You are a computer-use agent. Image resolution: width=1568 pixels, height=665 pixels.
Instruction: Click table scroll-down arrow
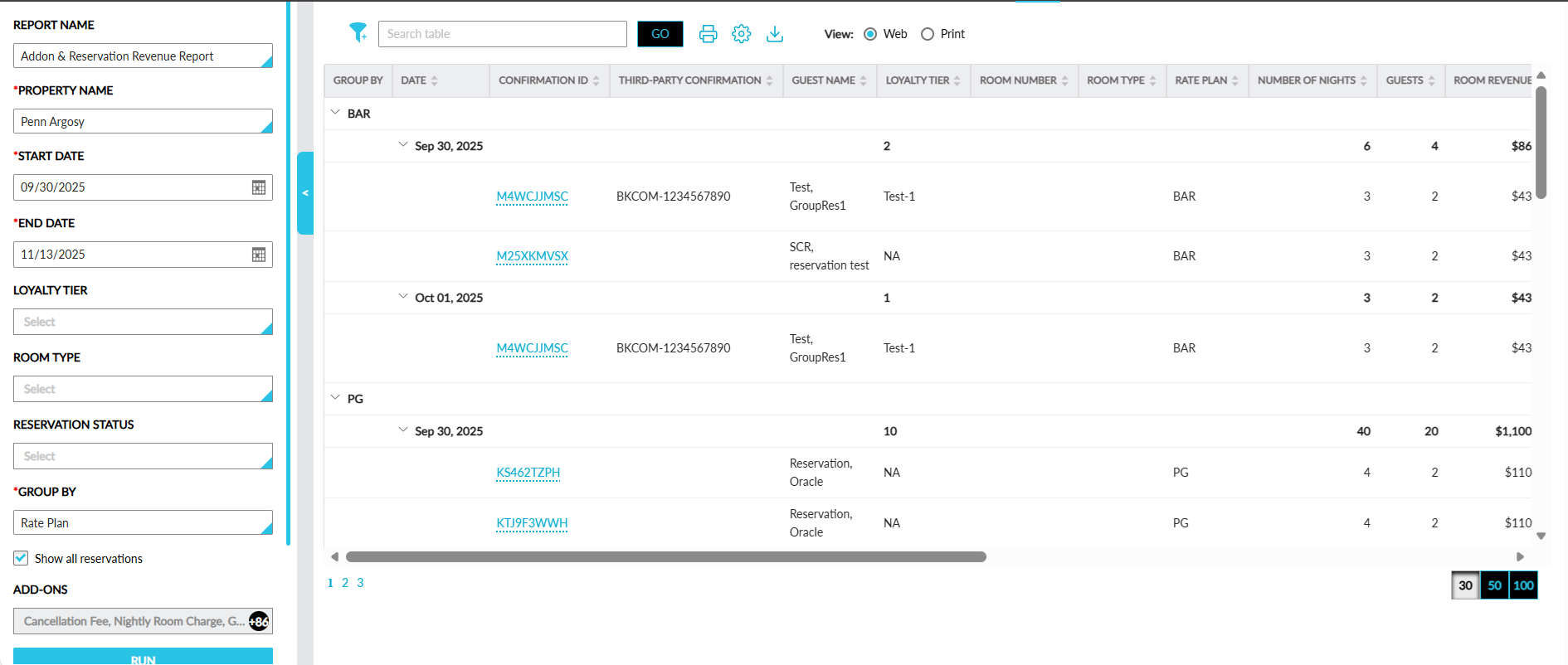pos(1541,536)
